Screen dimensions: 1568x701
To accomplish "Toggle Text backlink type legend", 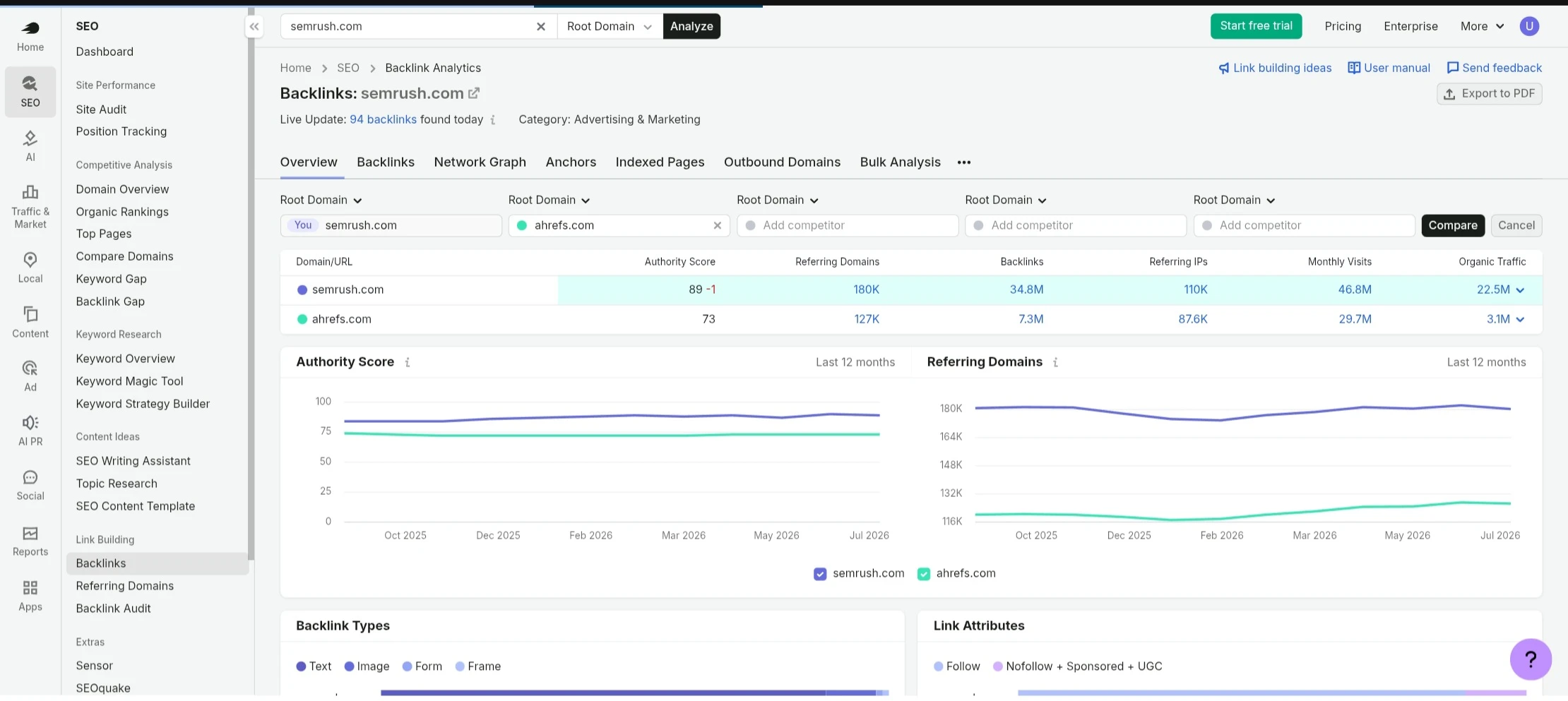I will pos(314,666).
